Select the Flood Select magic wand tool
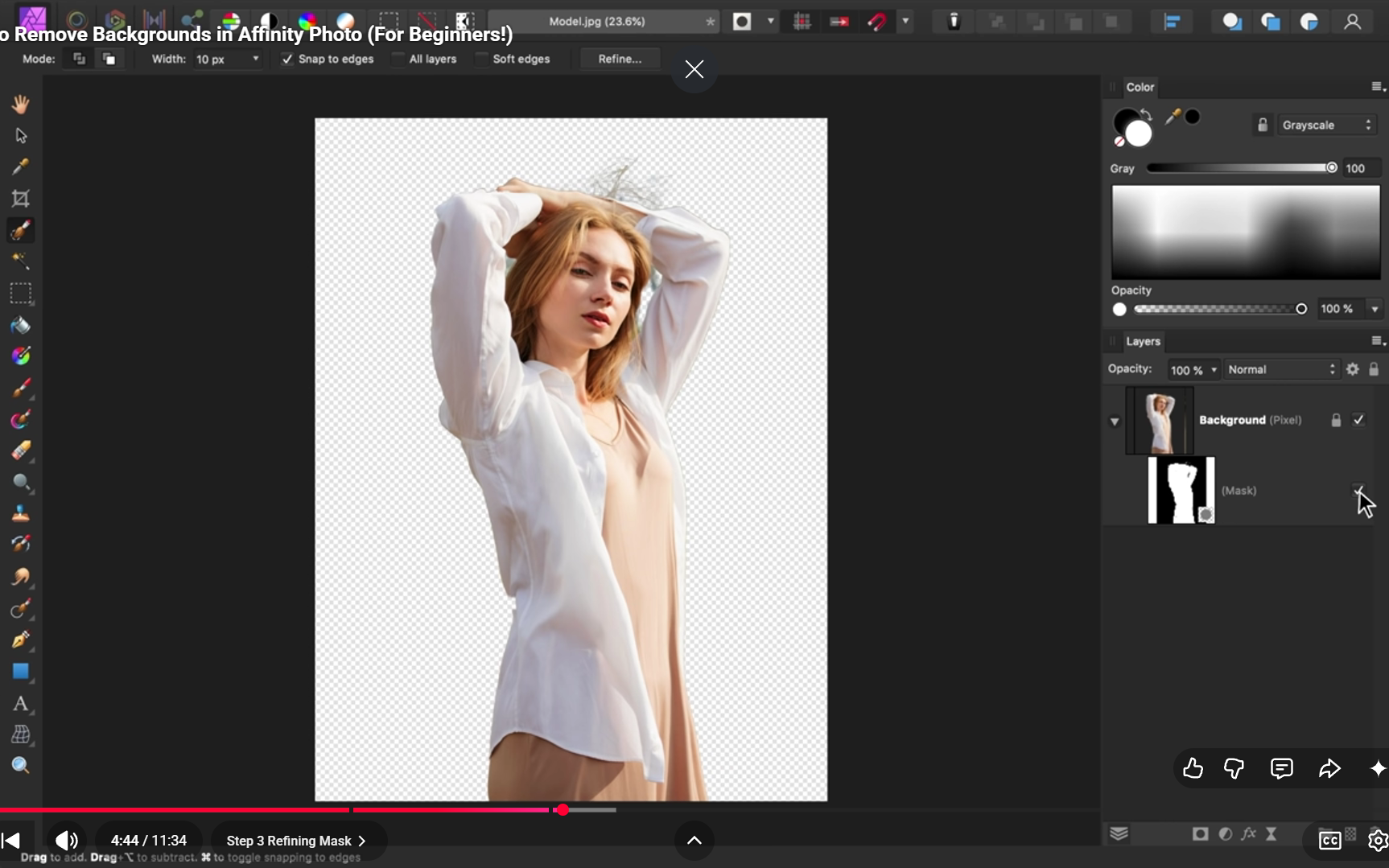 pyautogui.click(x=21, y=261)
